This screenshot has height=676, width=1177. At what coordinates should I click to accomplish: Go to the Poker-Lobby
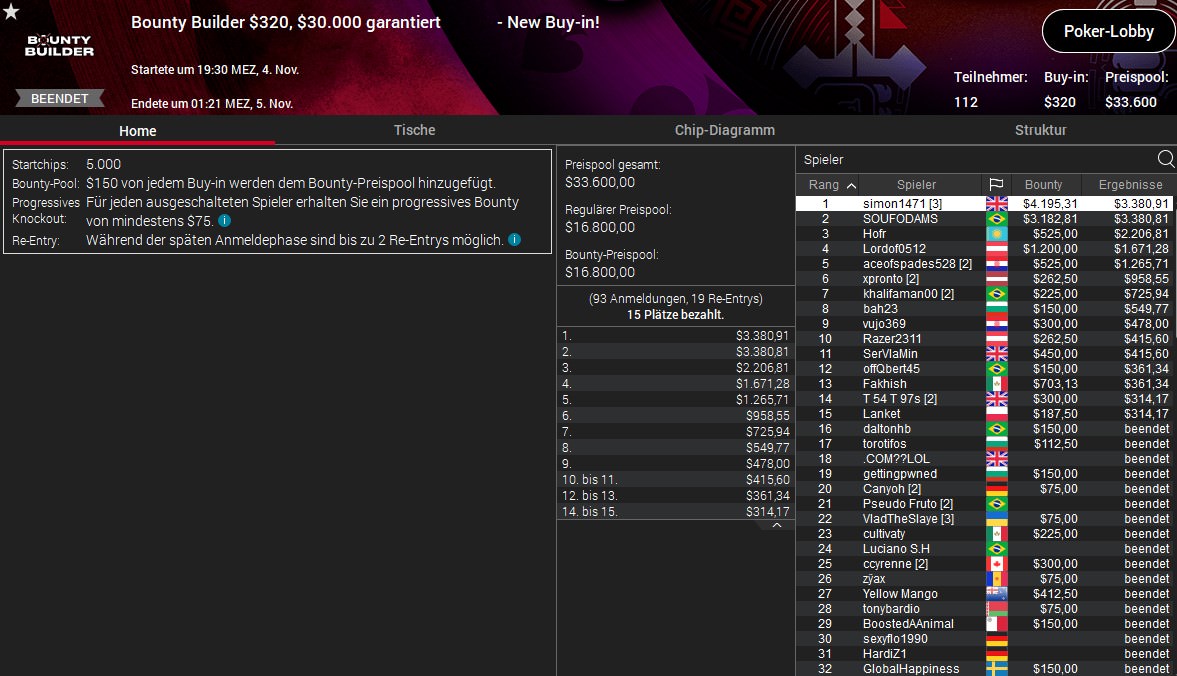point(1108,32)
